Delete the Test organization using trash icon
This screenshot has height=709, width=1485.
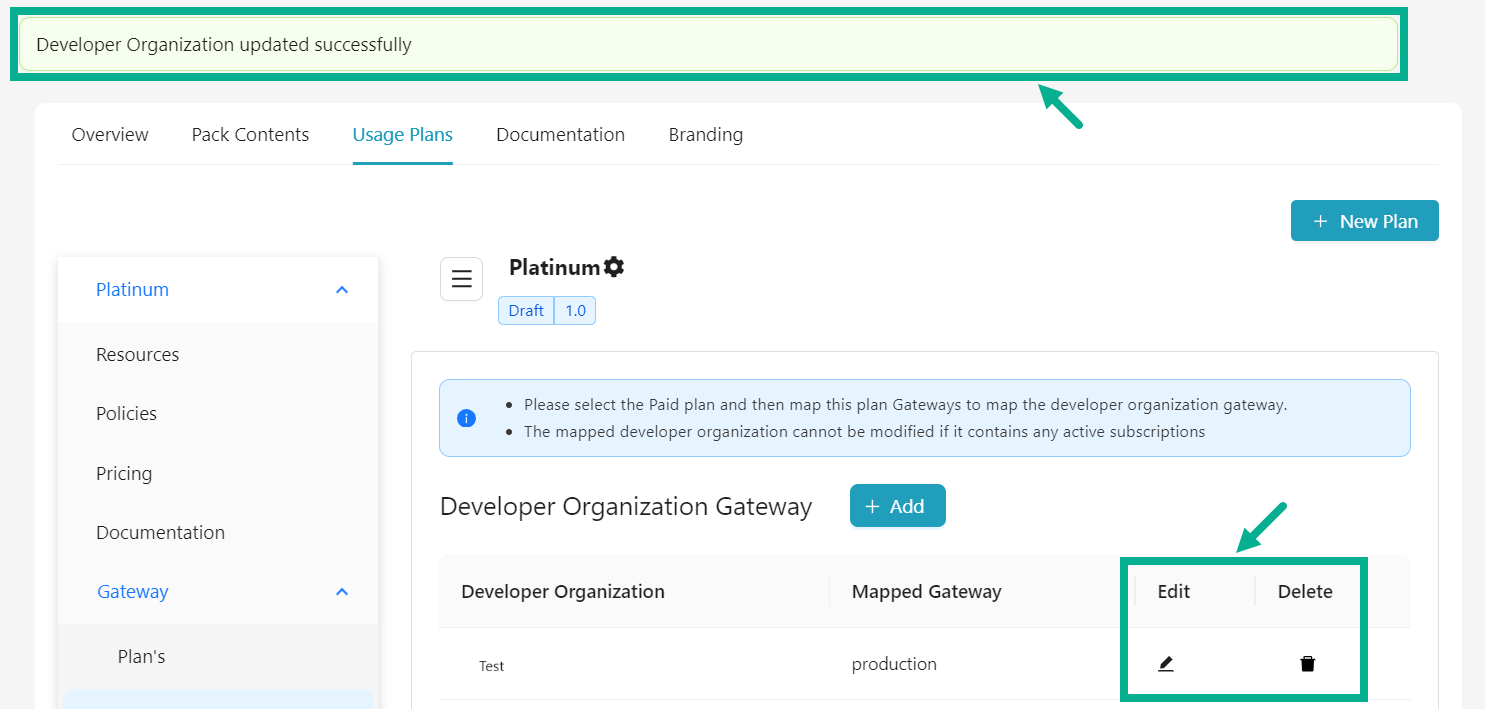pyautogui.click(x=1307, y=664)
